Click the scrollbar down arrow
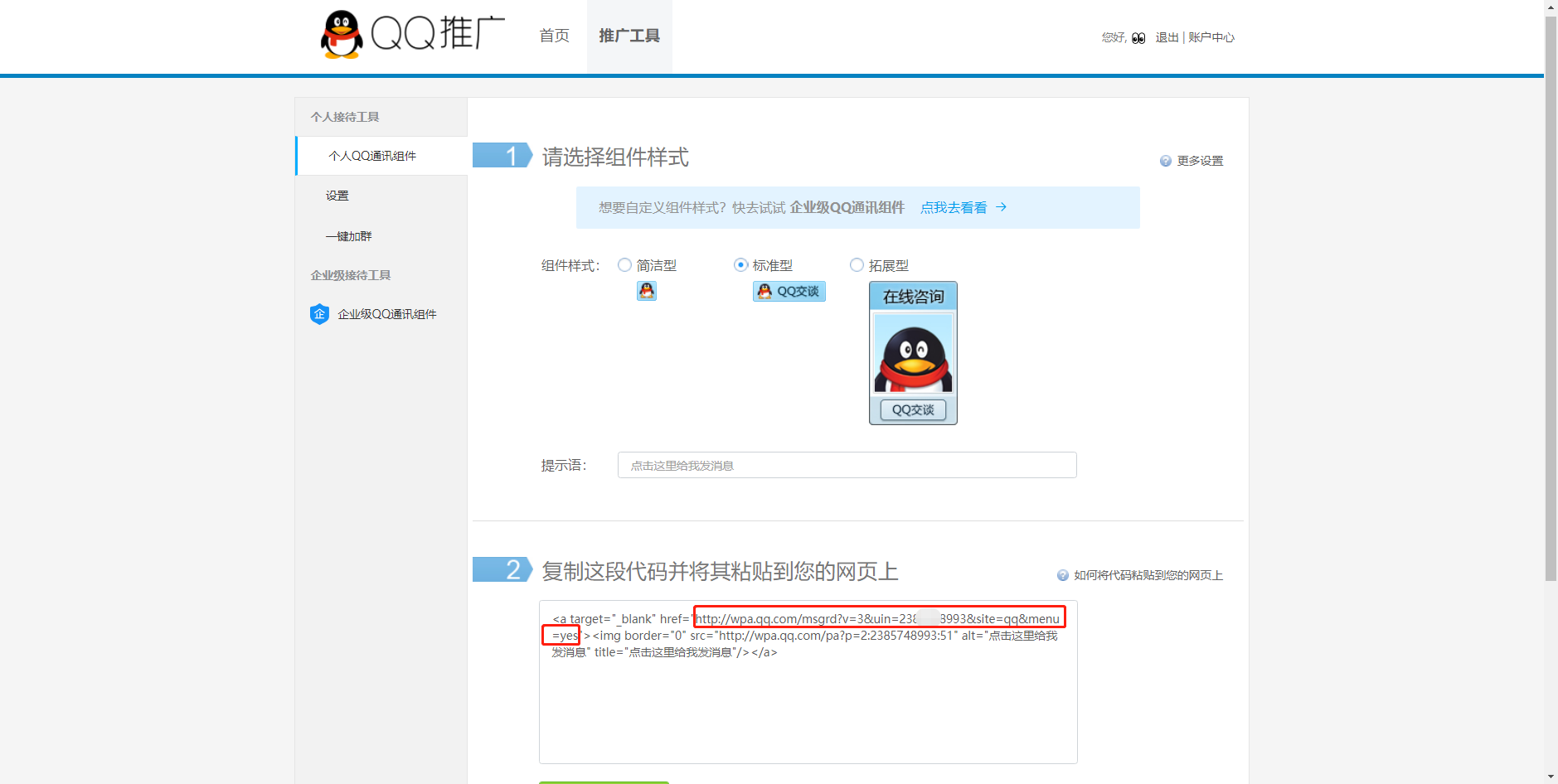 click(x=1551, y=777)
